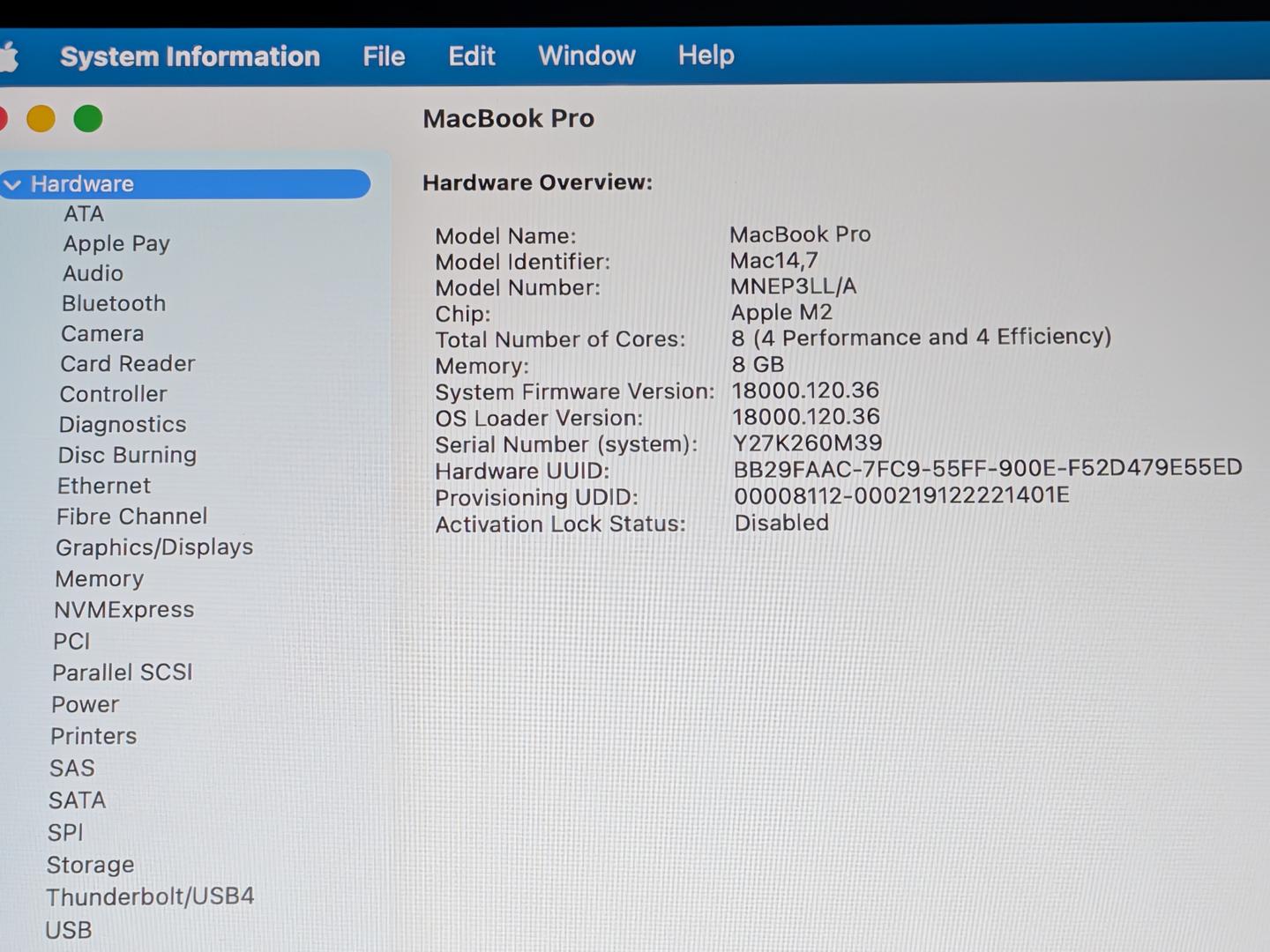The width and height of the screenshot is (1270, 952).
Task: Minimize the window with the yellow button
Action: click(41, 118)
